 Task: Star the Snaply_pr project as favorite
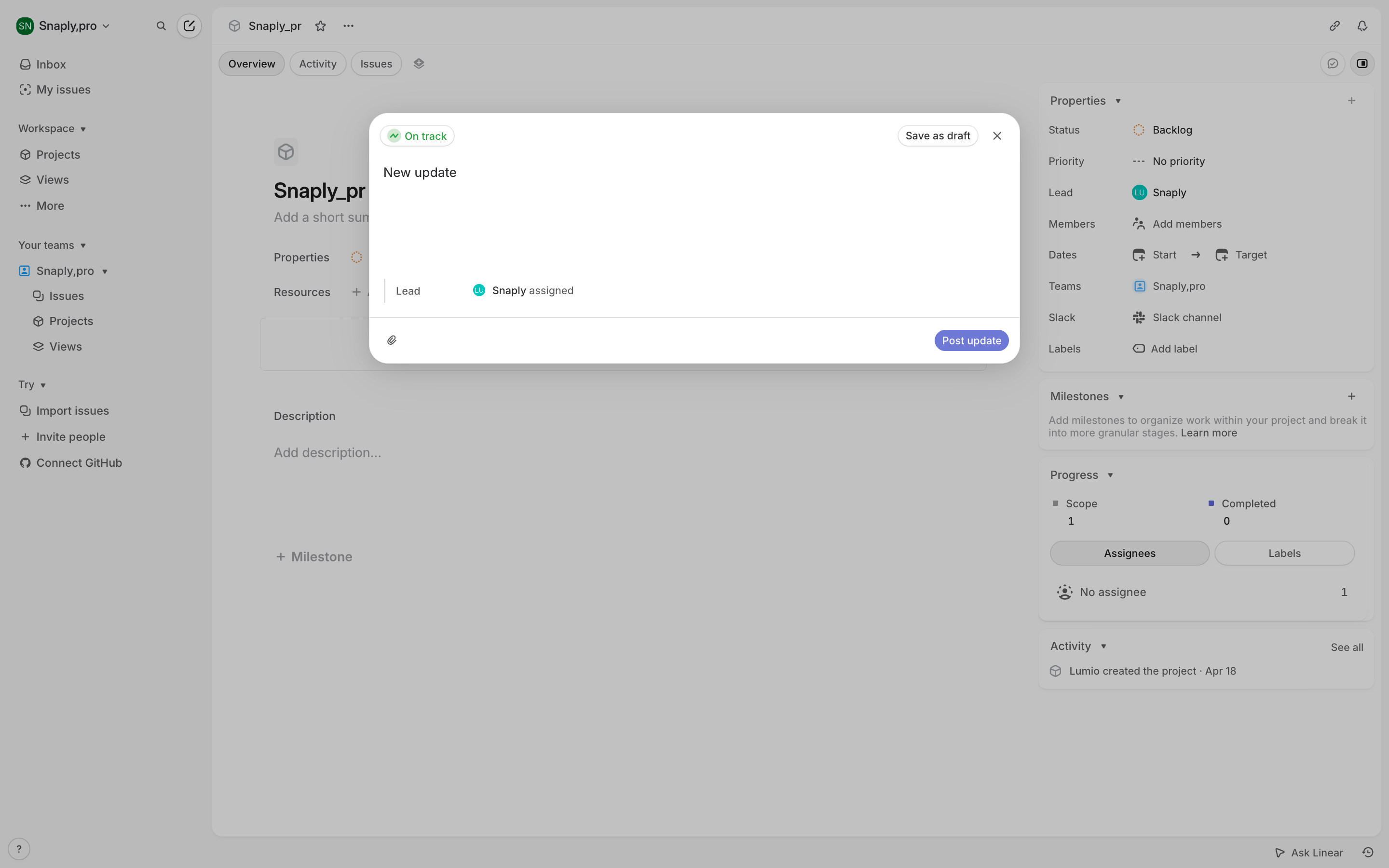pos(320,26)
